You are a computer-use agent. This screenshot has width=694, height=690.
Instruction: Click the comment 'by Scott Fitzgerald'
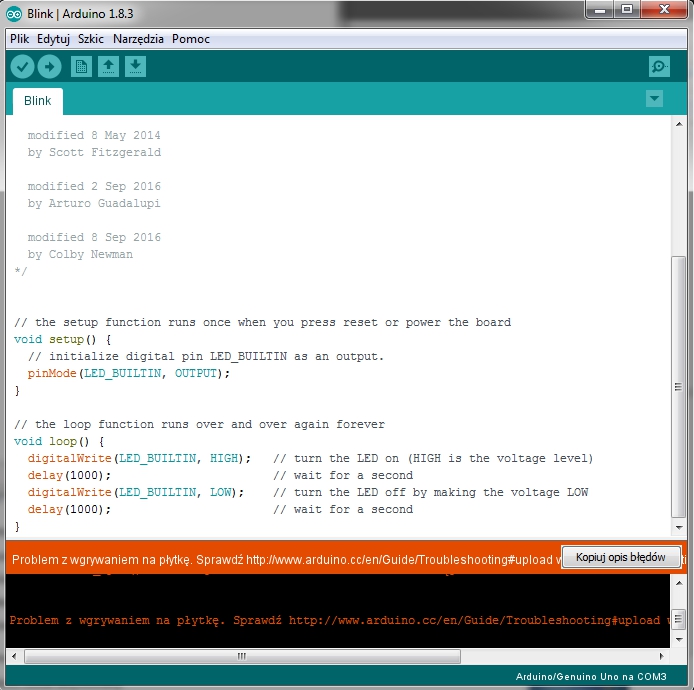point(94,152)
